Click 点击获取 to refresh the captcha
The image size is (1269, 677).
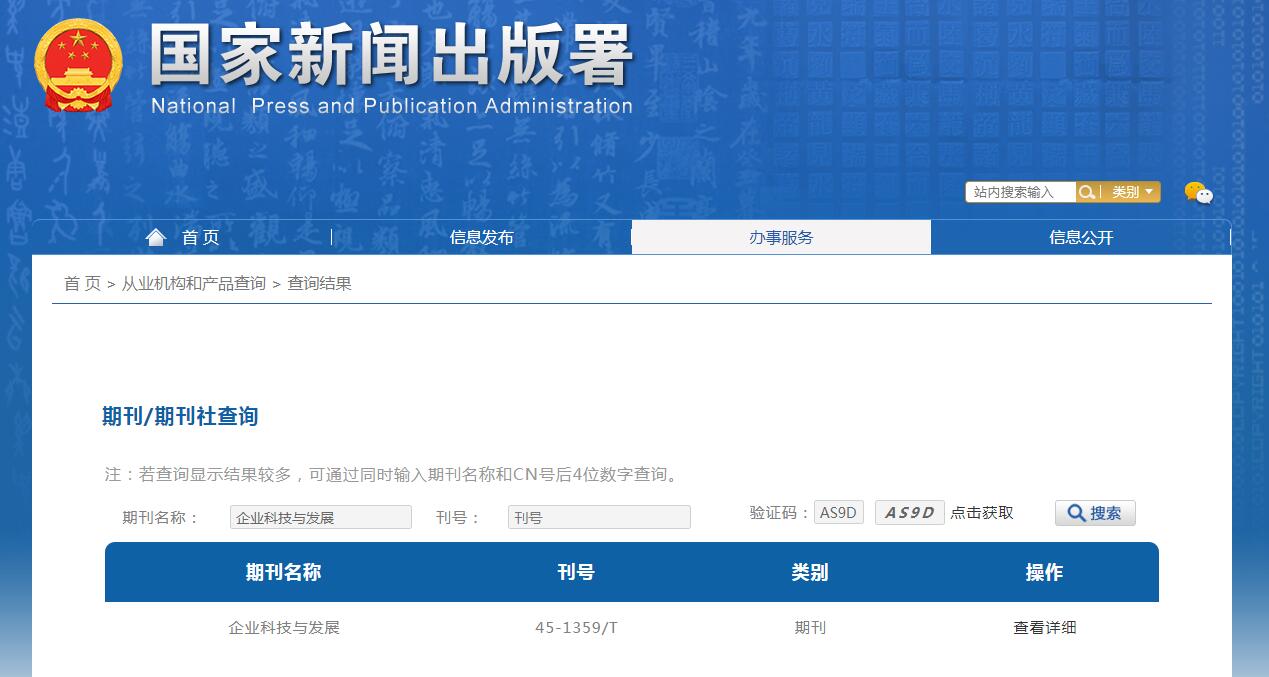[982, 512]
